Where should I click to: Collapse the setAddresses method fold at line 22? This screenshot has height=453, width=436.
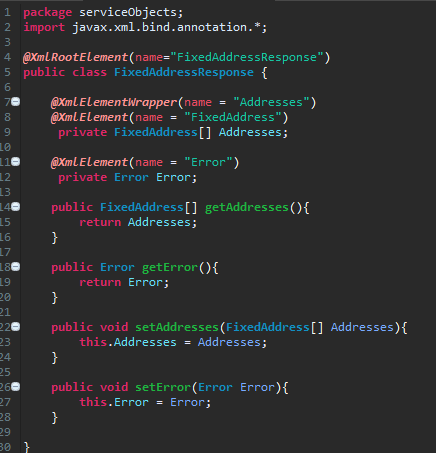pos(16,327)
